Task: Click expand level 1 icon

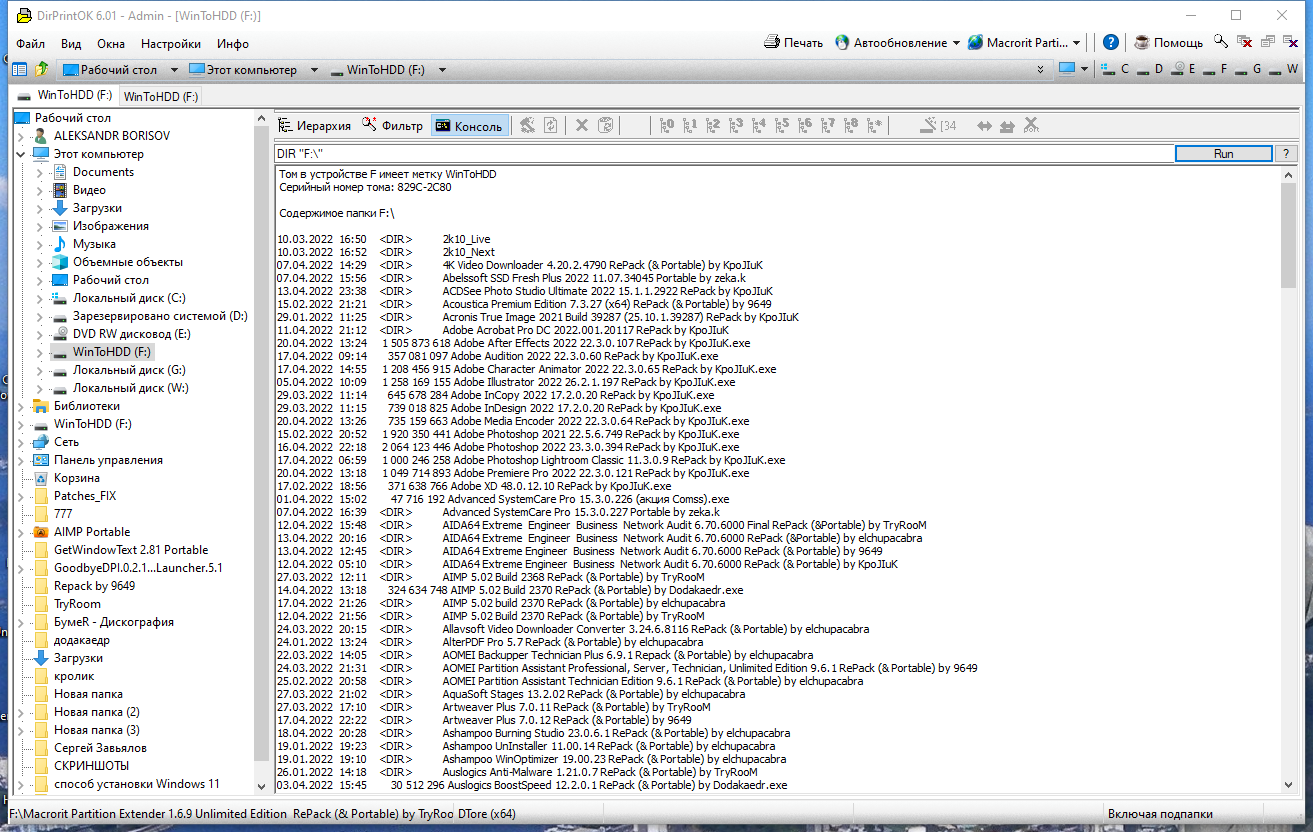Action: pyautogui.click(x=690, y=126)
